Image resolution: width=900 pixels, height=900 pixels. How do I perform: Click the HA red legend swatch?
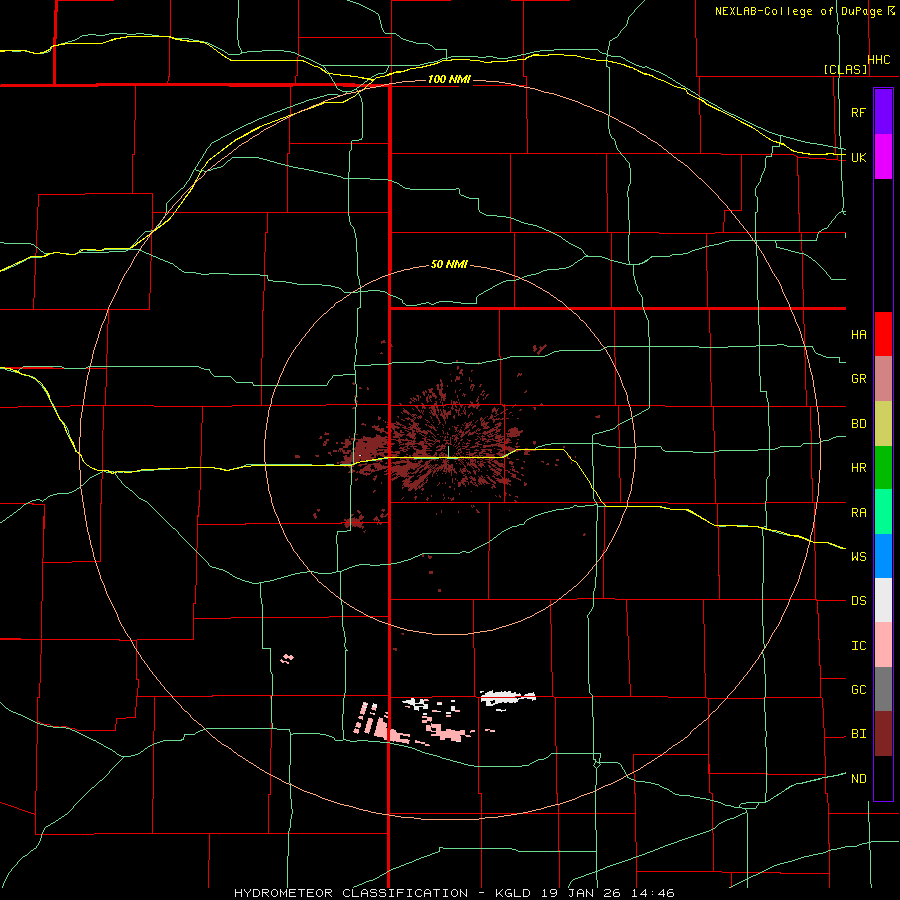pyautogui.click(x=883, y=334)
